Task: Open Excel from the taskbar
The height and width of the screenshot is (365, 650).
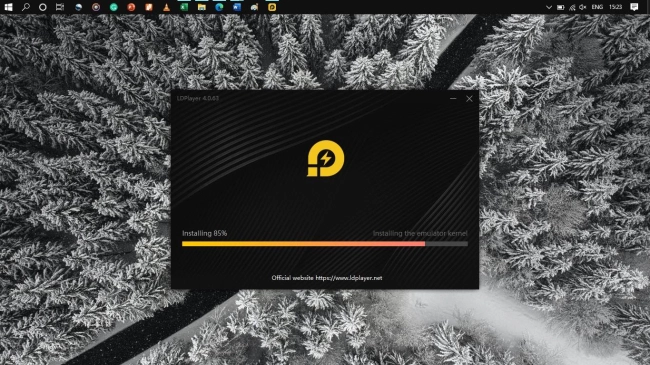Action: click(184, 7)
